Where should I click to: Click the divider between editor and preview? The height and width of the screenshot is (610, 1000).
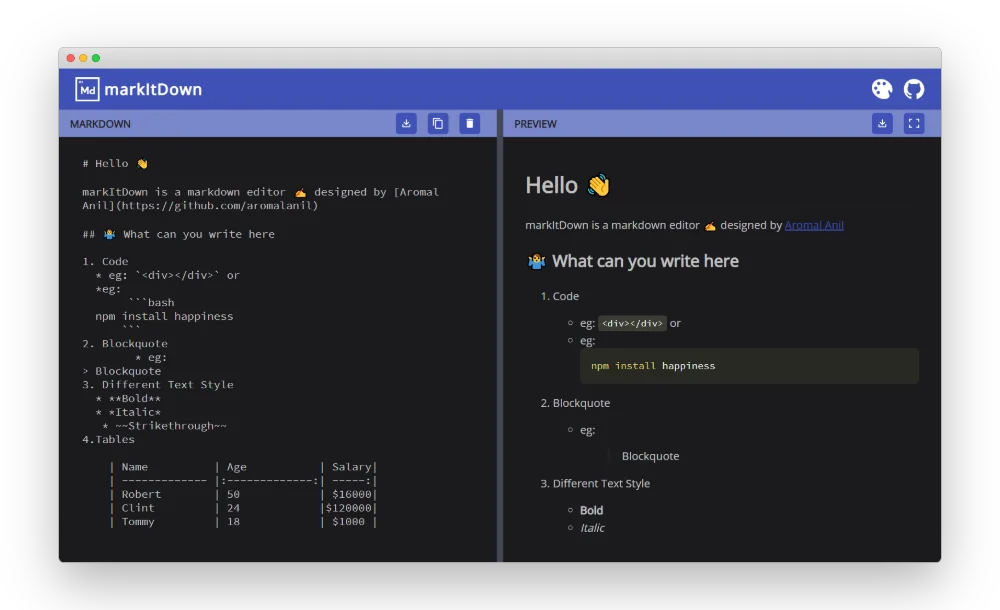tap(500, 336)
